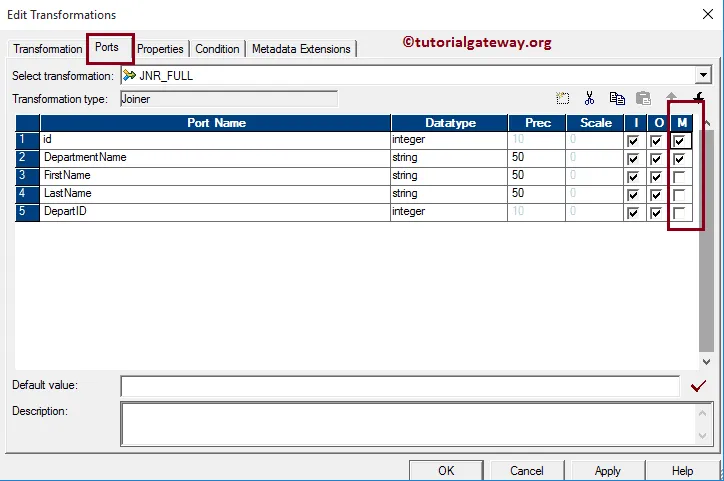Click the Transformation type Joiner field
The image size is (724, 481).
click(x=229, y=99)
